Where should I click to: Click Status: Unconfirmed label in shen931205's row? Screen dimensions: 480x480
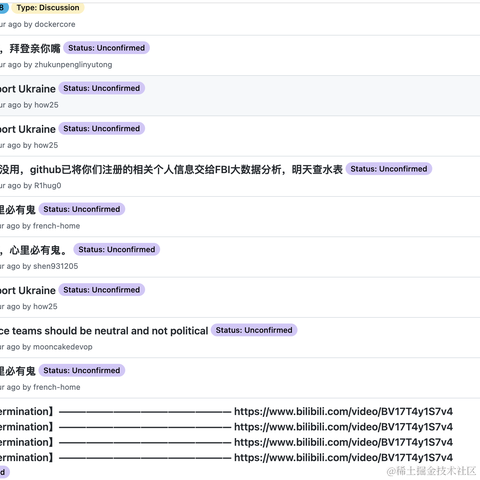117,250
